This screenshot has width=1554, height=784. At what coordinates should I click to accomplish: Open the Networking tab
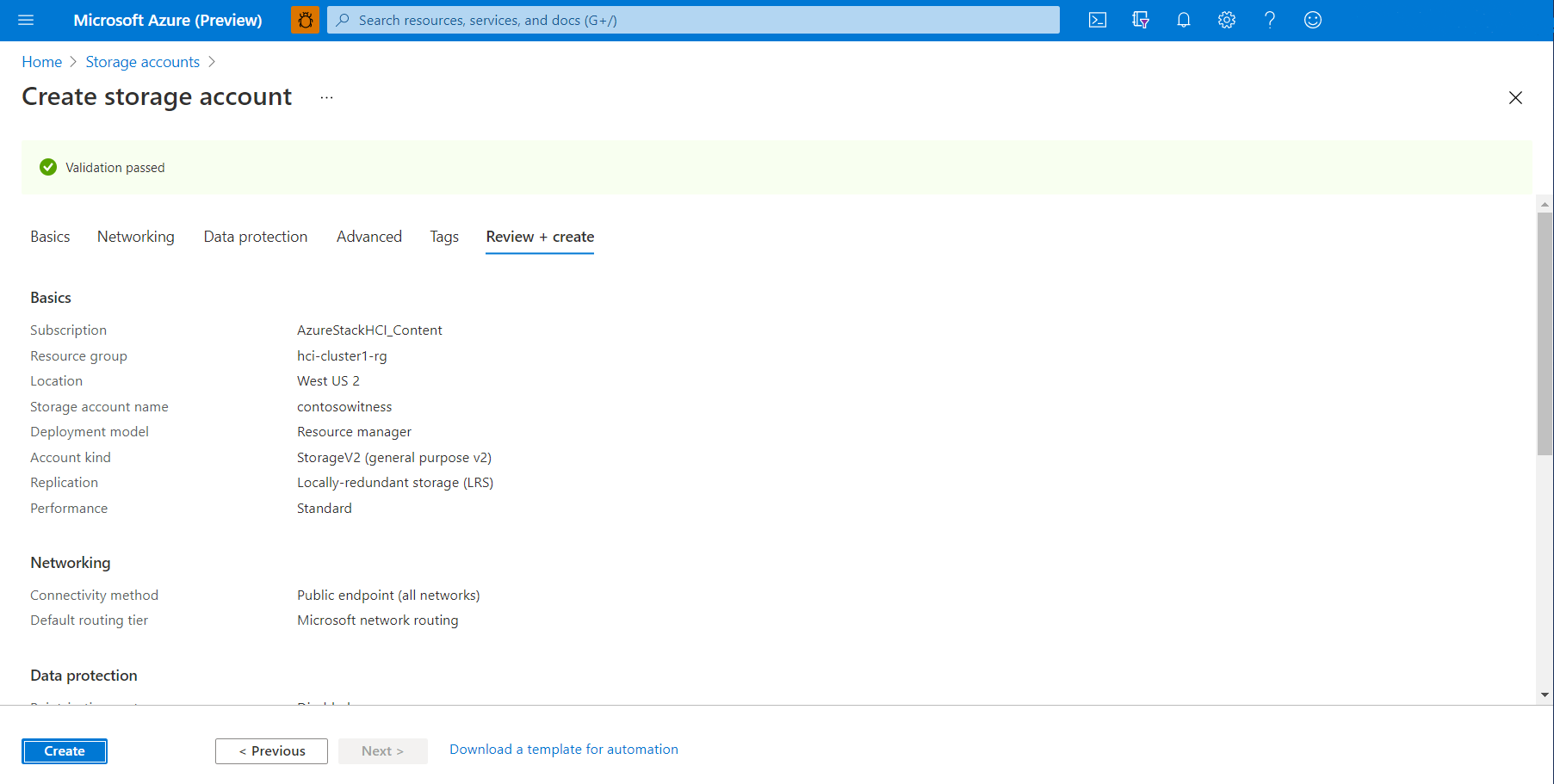tap(135, 236)
